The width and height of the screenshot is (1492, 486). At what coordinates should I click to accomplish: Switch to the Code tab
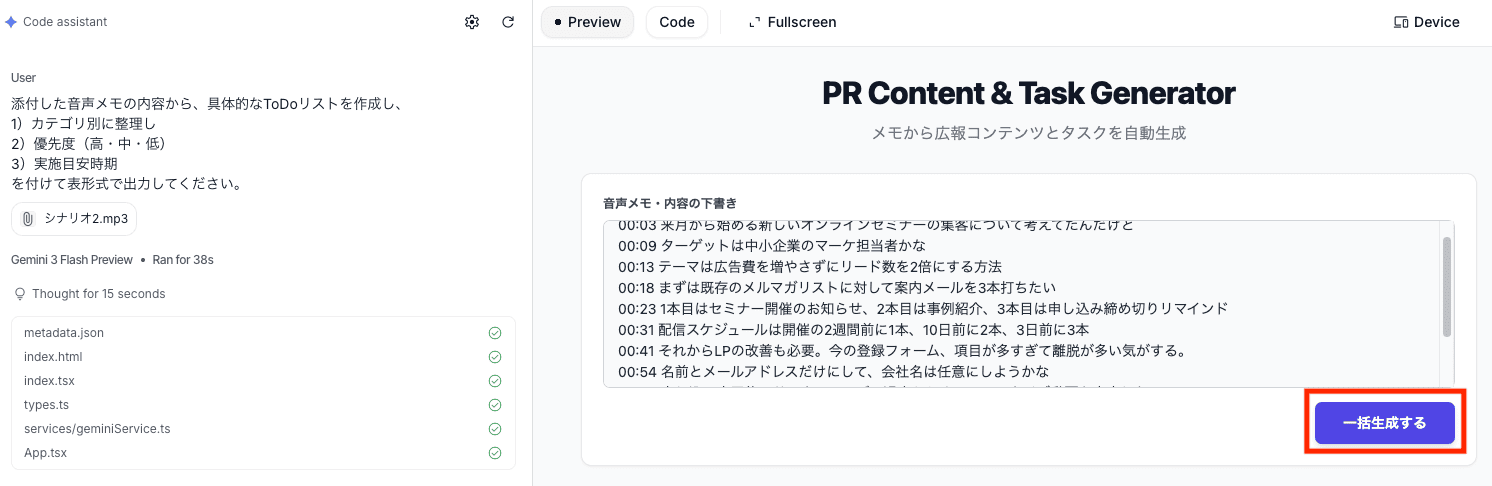pos(677,22)
